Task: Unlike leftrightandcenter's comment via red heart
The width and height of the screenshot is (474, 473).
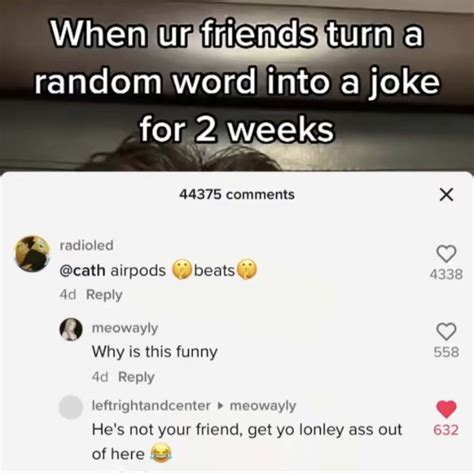Action: [446, 409]
